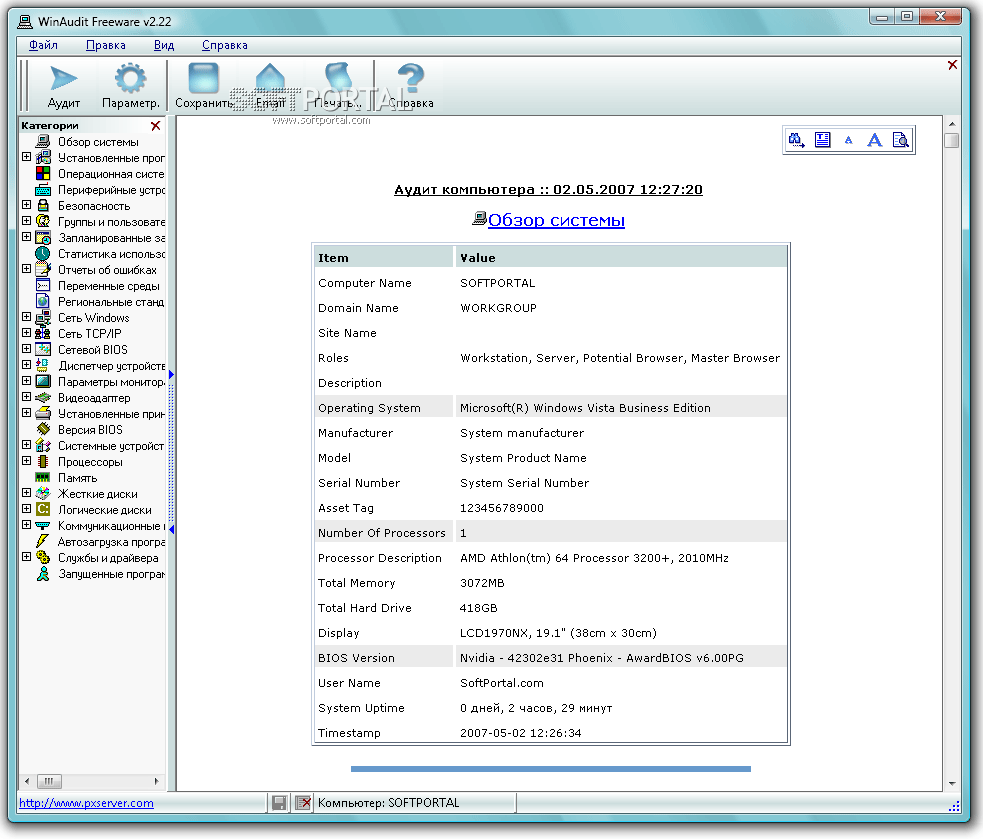Viewport: 983px width, 839px height.
Task: Select Запущенные программы category
Action: (111, 574)
